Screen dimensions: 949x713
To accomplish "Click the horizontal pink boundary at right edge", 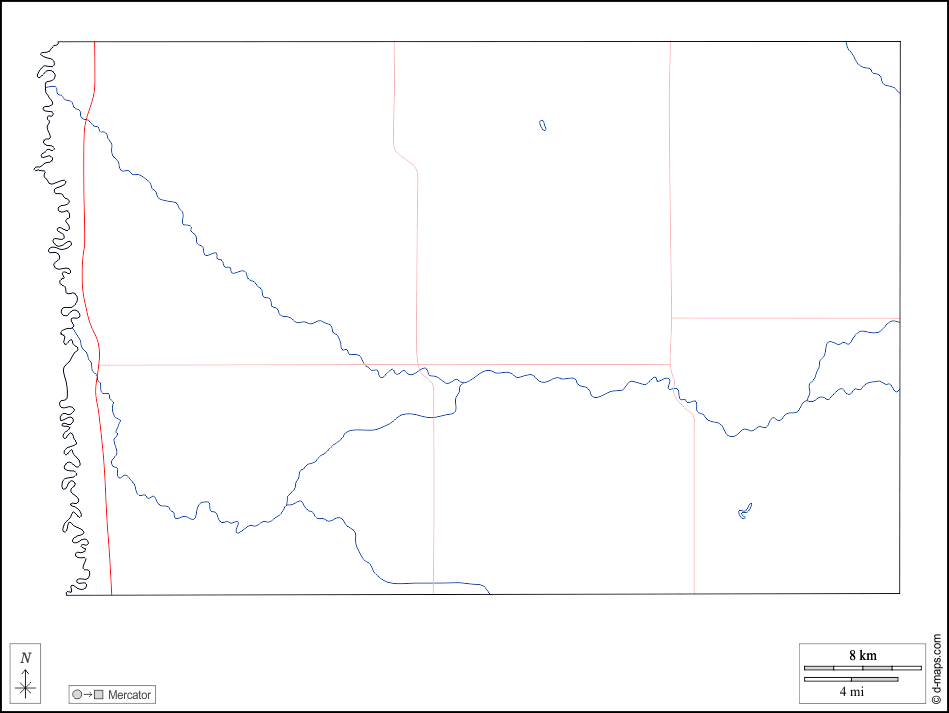I will [785, 318].
